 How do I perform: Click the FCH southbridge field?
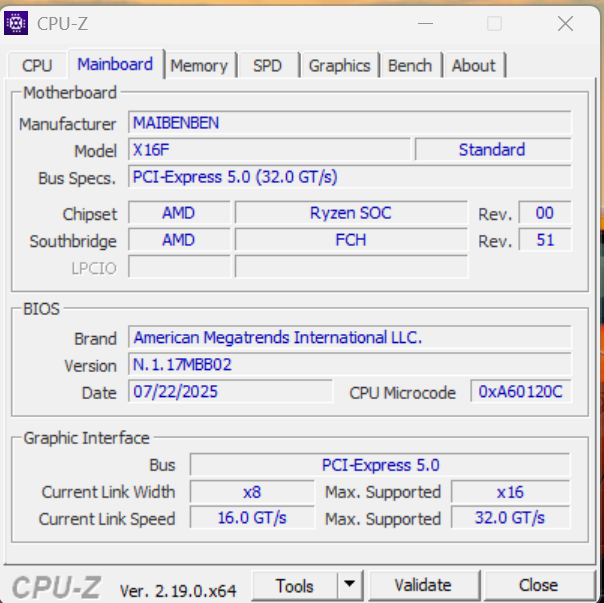[x=351, y=240]
